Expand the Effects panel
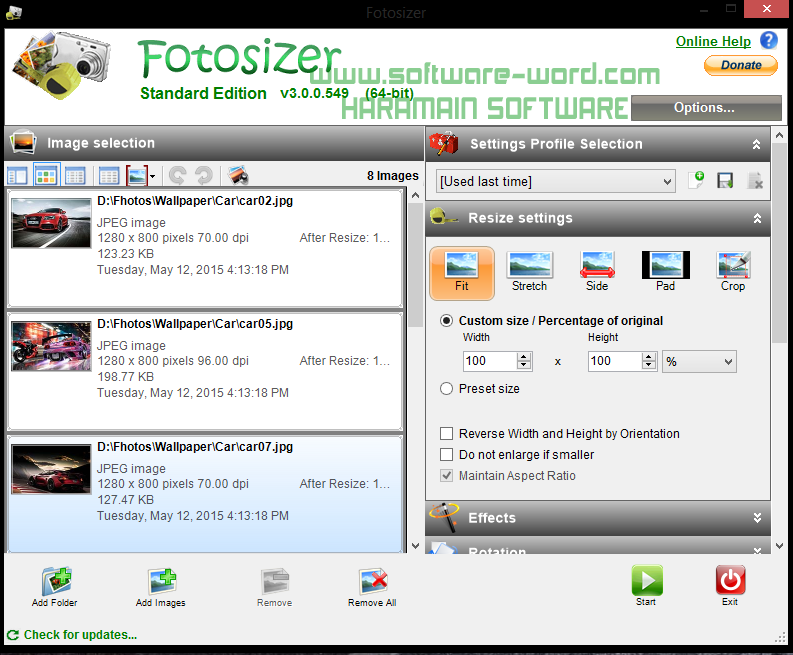Screen dimensions: 793x655 tap(757, 518)
